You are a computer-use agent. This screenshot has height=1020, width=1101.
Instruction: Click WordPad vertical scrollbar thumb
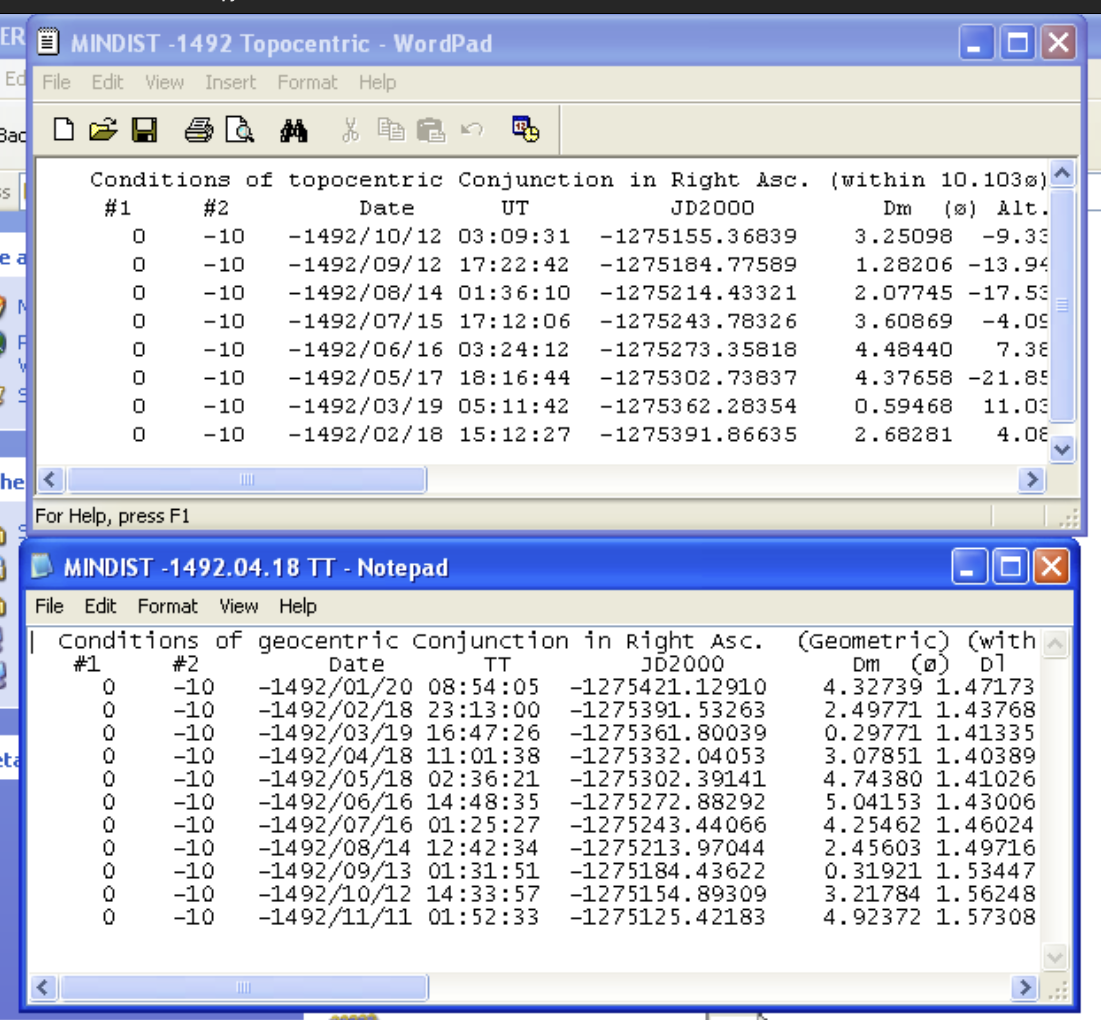[x=1062, y=305]
